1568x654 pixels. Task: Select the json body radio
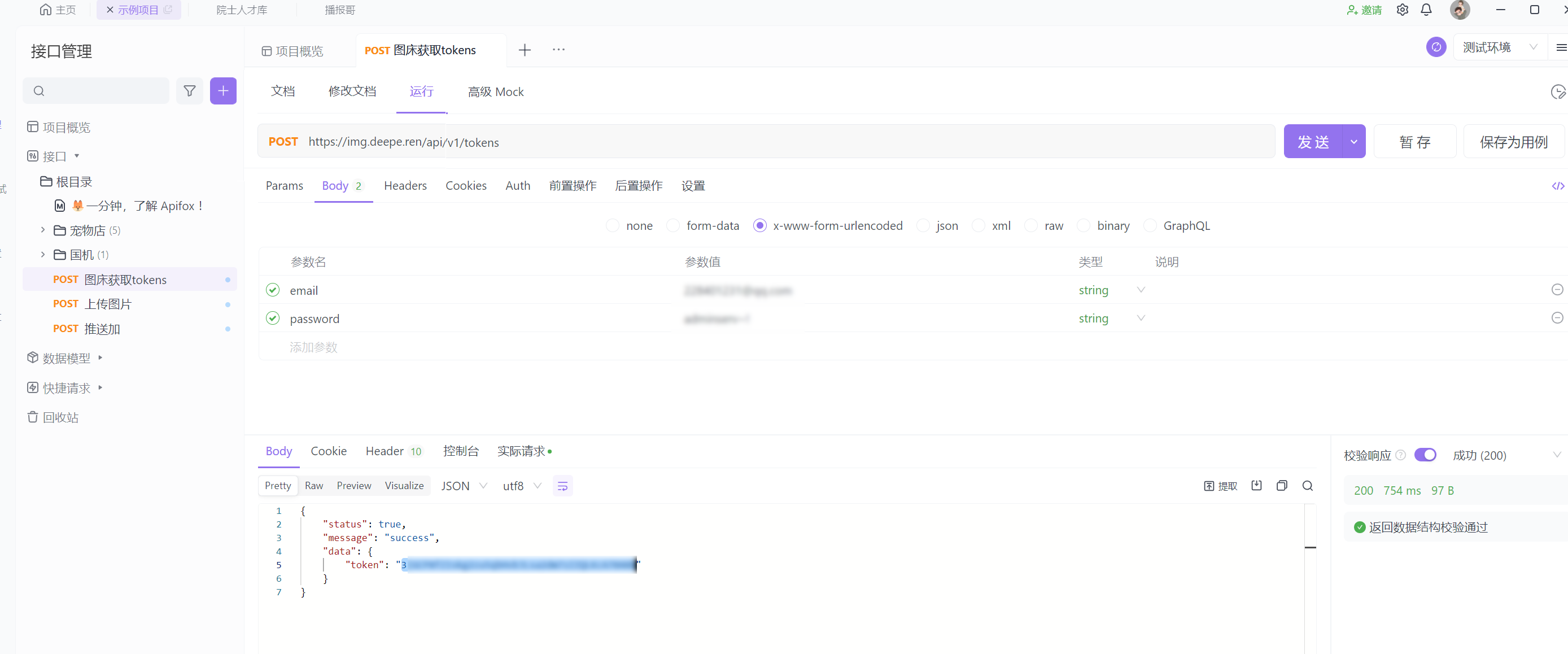(923, 226)
